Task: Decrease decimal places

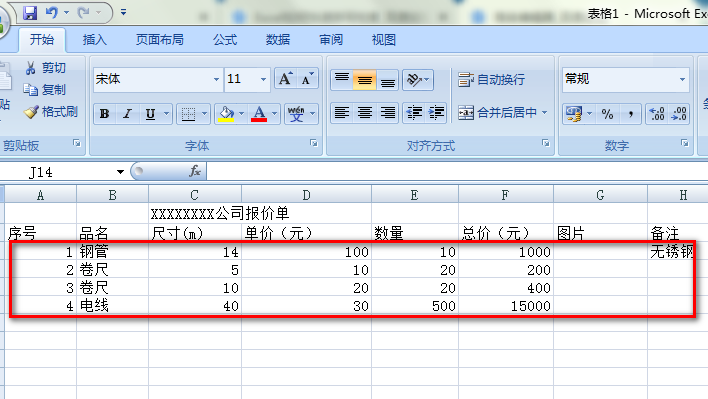Action: tap(679, 114)
